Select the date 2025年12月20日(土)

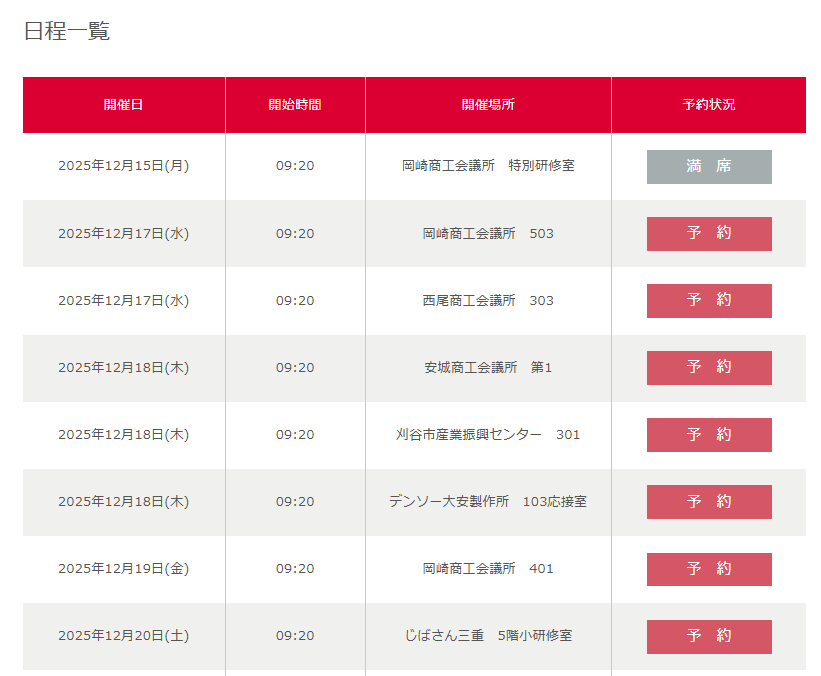pyautogui.click(x=123, y=635)
